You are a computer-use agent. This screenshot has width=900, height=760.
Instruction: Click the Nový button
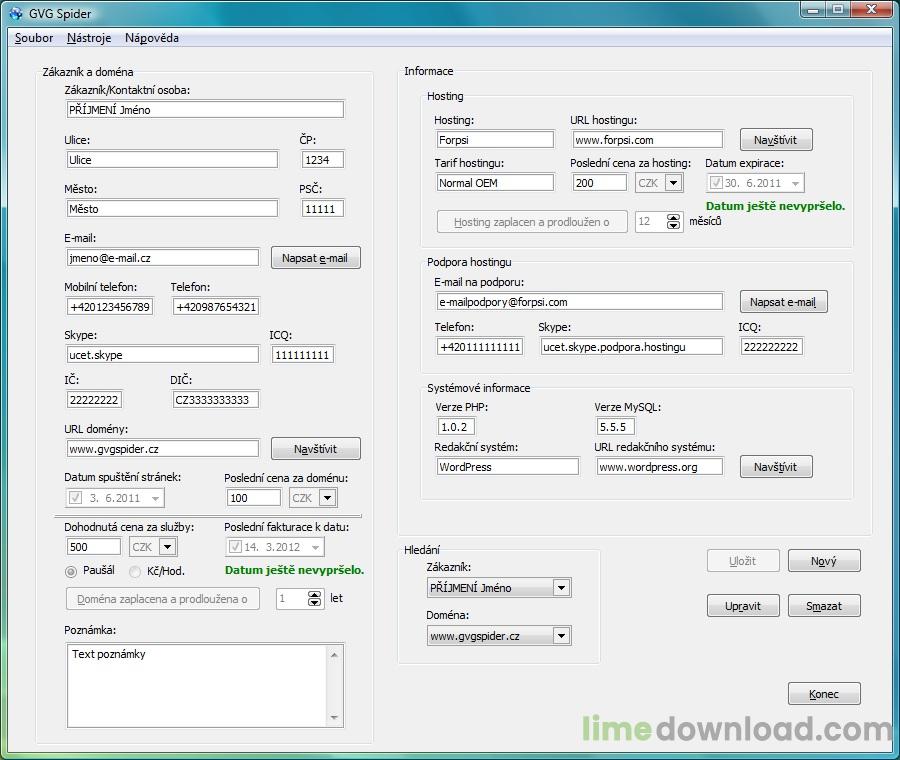tap(823, 562)
